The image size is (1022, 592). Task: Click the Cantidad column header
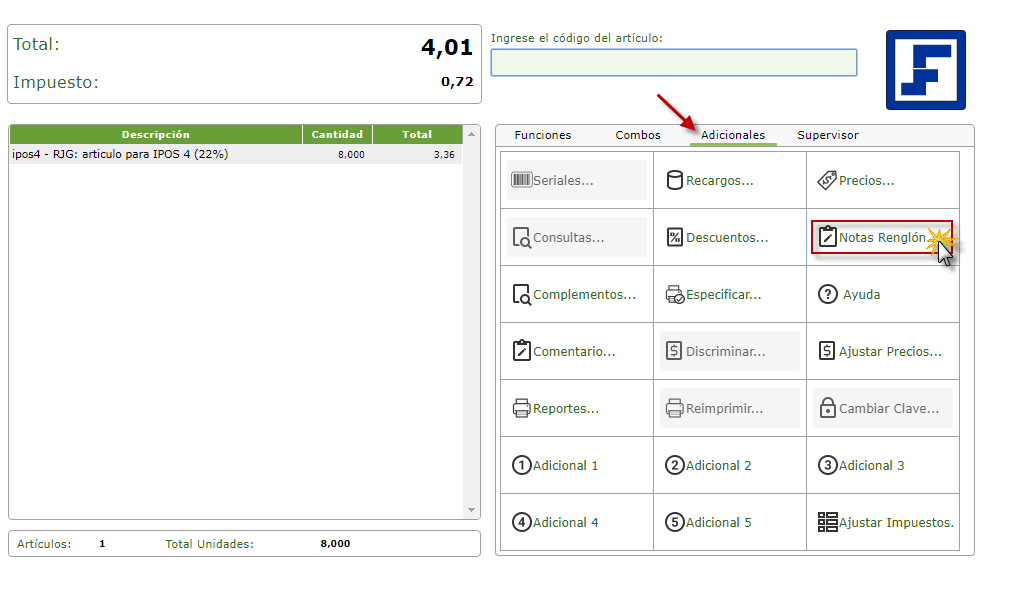click(337, 134)
